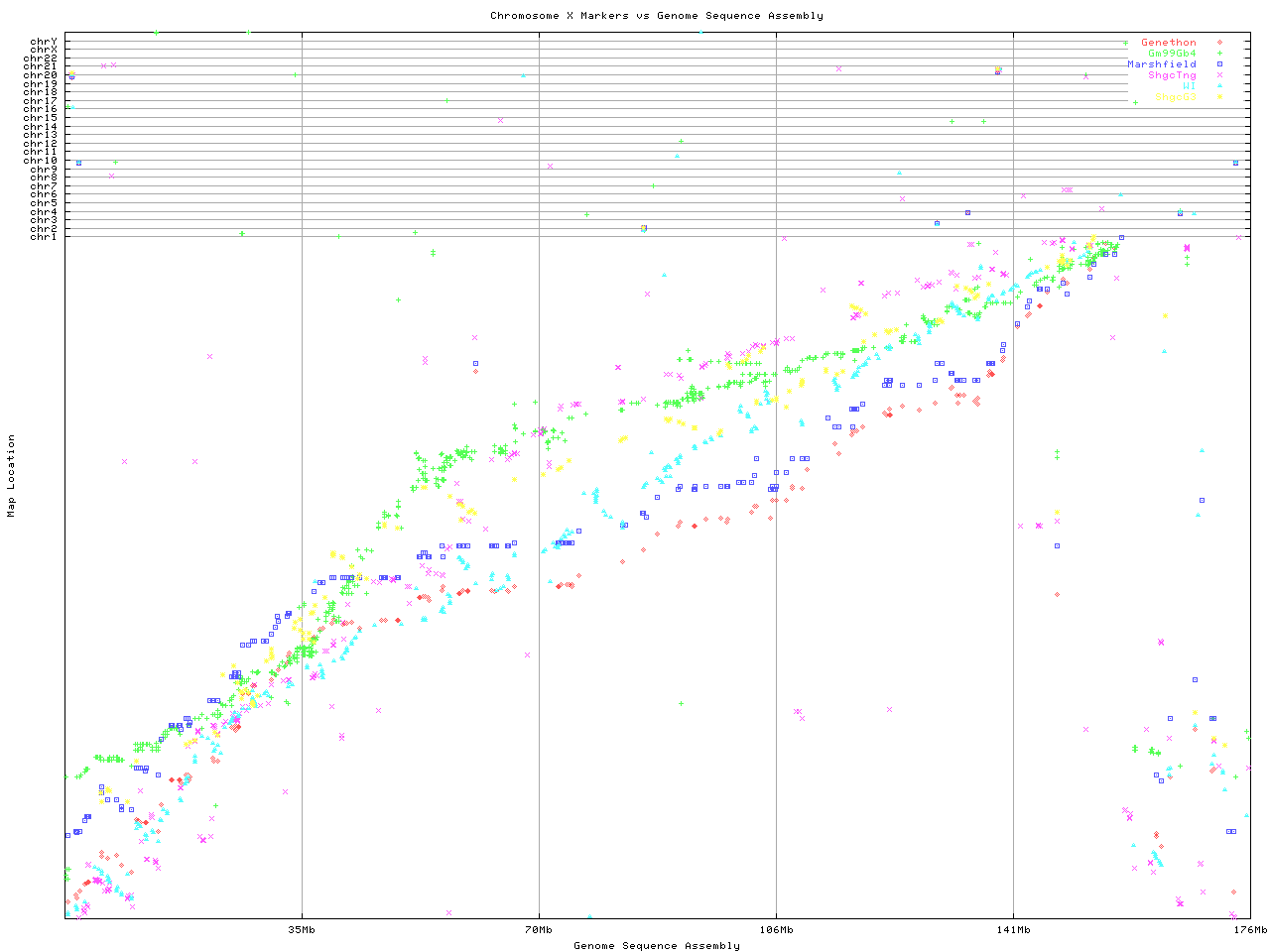Screen dimensions: 1270x952
Task: Click the yellow ShgcG3 star legend marker
Action: pyautogui.click(x=1219, y=97)
